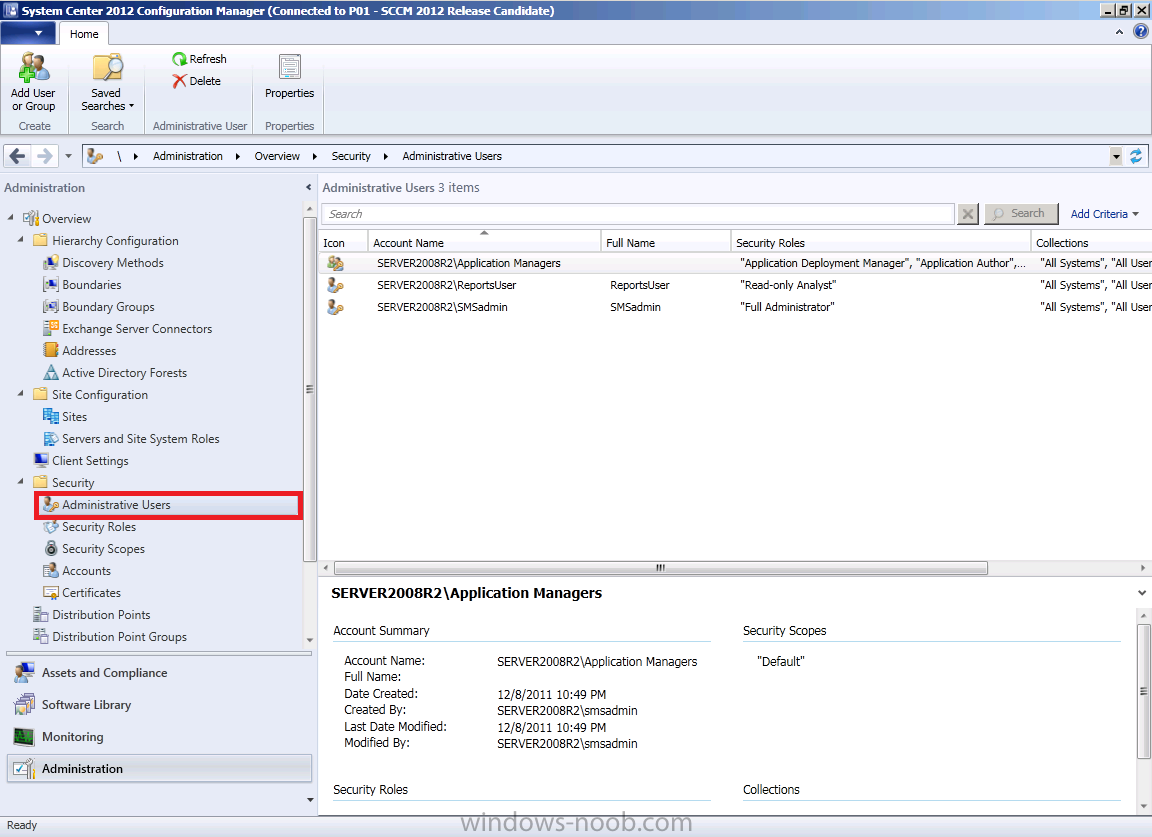Switch to Assets and Compliance workspace
Image resolution: width=1152 pixels, height=837 pixels.
pyautogui.click(x=159, y=673)
